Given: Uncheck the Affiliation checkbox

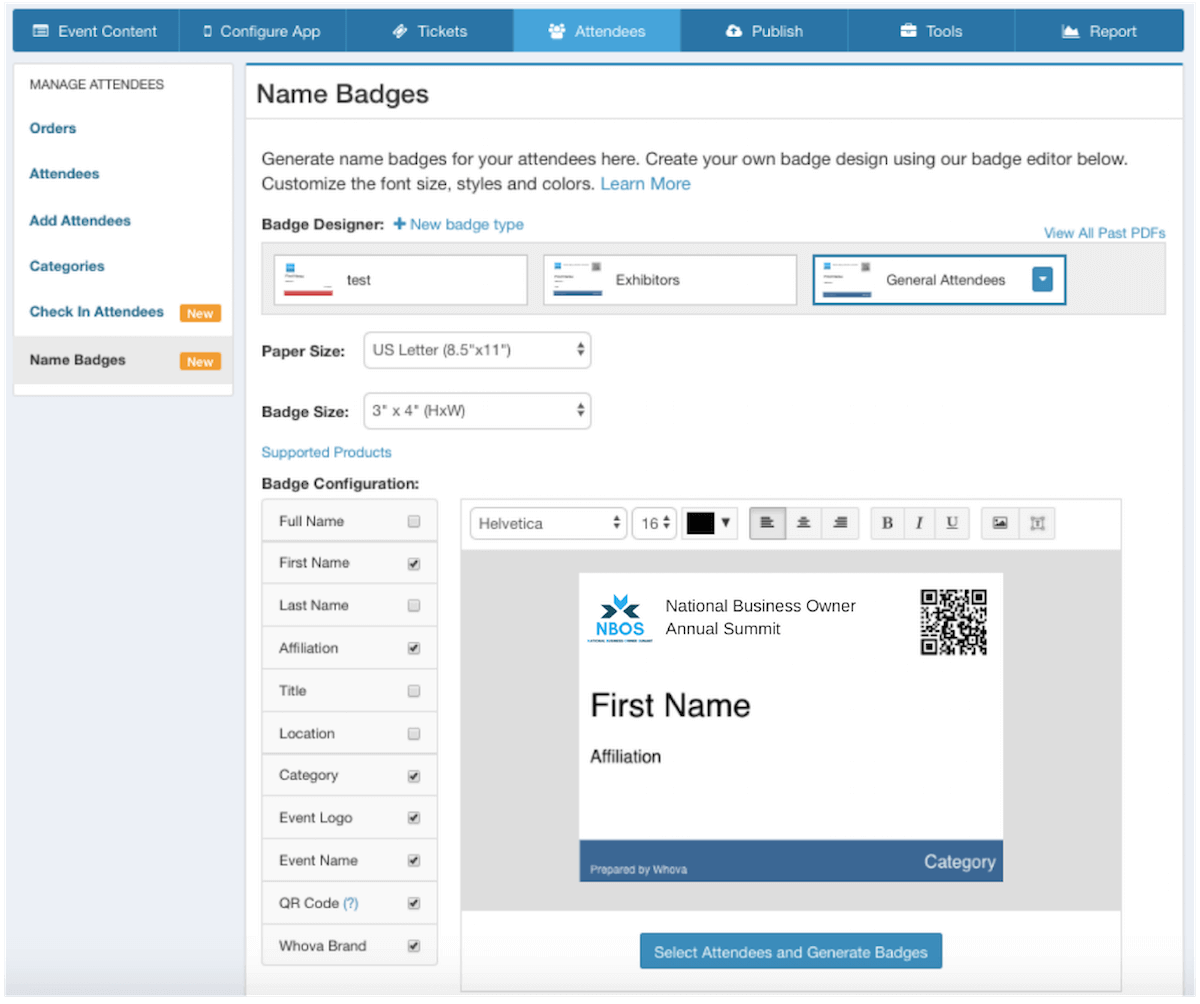Looking at the screenshot, I should (414, 648).
